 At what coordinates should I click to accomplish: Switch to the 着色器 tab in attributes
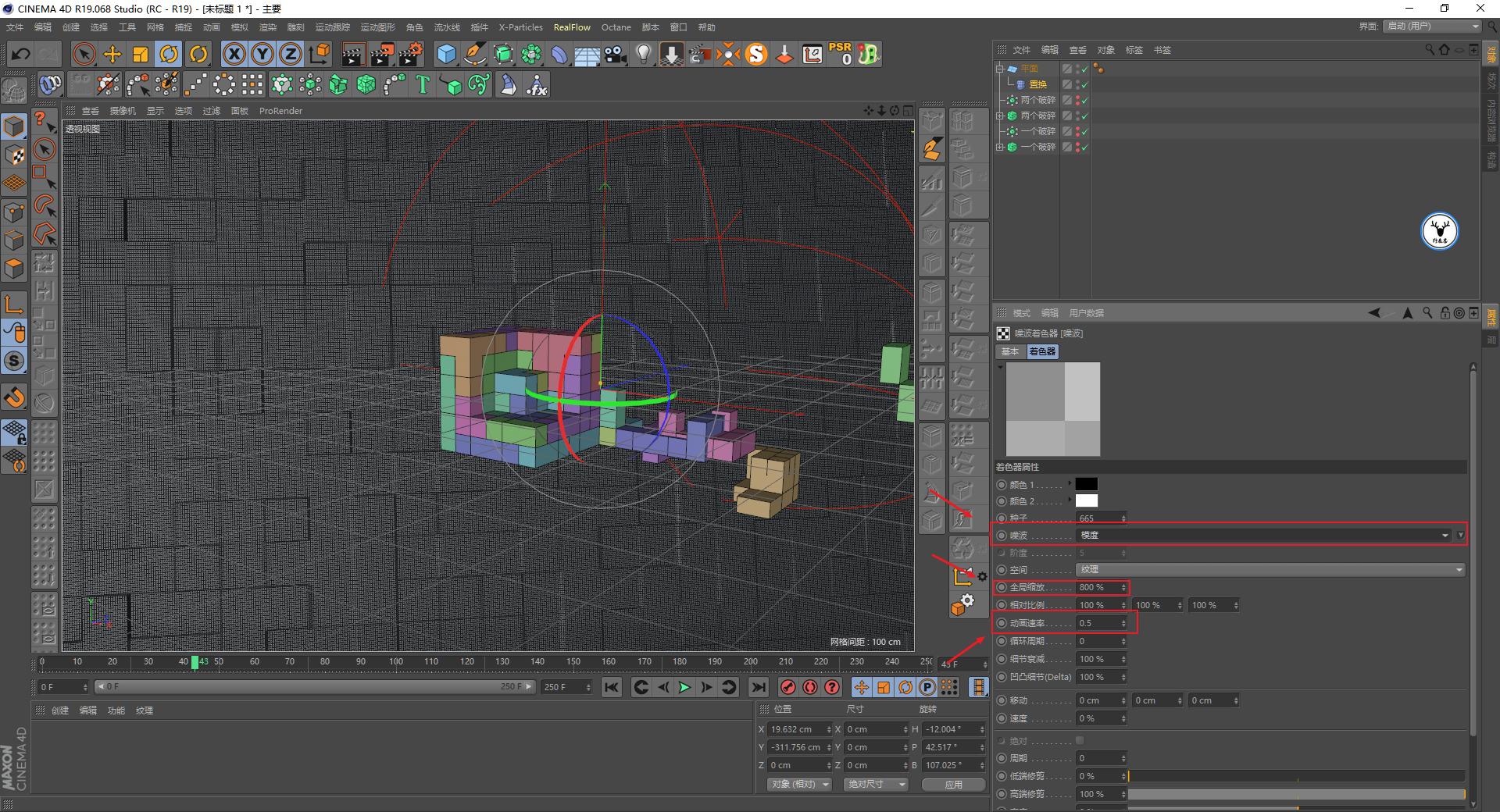[1045, 351]
